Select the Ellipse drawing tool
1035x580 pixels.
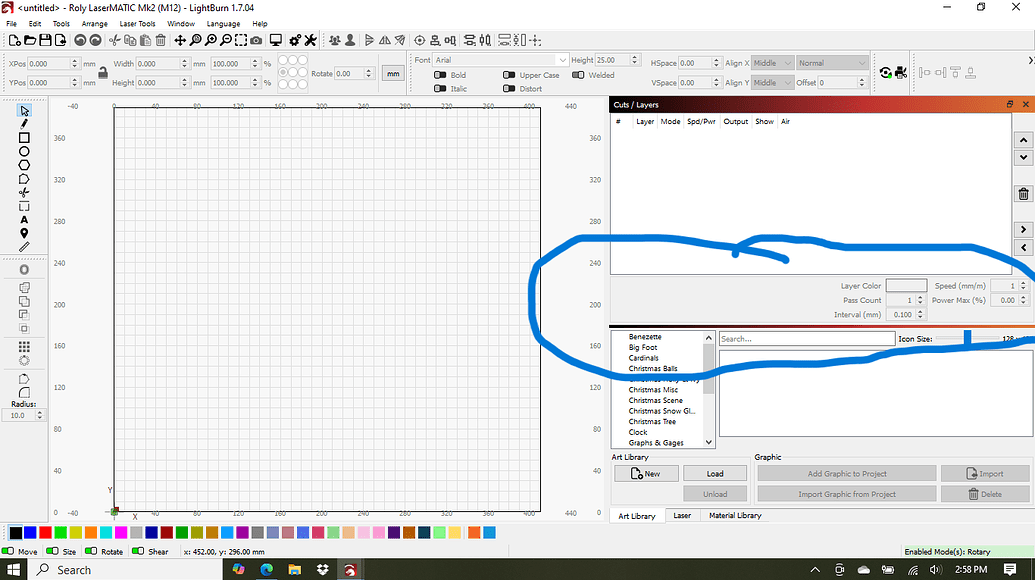24,151
